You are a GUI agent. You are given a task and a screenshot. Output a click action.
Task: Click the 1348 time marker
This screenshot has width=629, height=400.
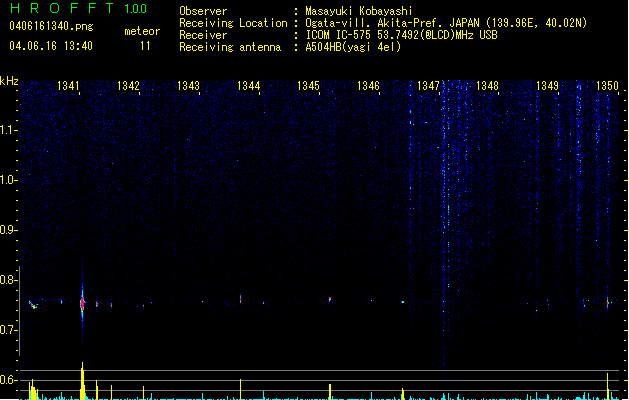pos(487,86)
